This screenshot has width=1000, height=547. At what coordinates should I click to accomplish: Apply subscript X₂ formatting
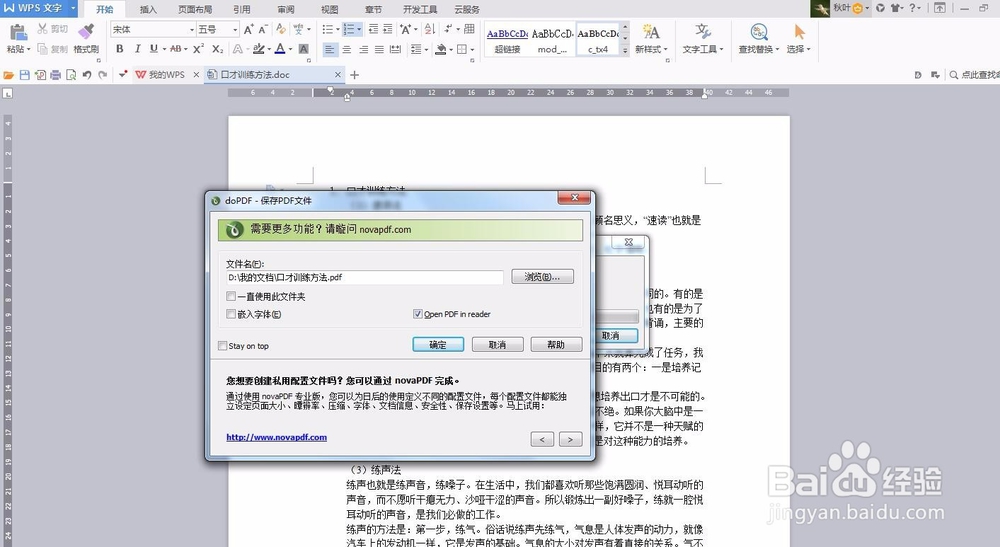pyautogui.click(x=217, y=49)
